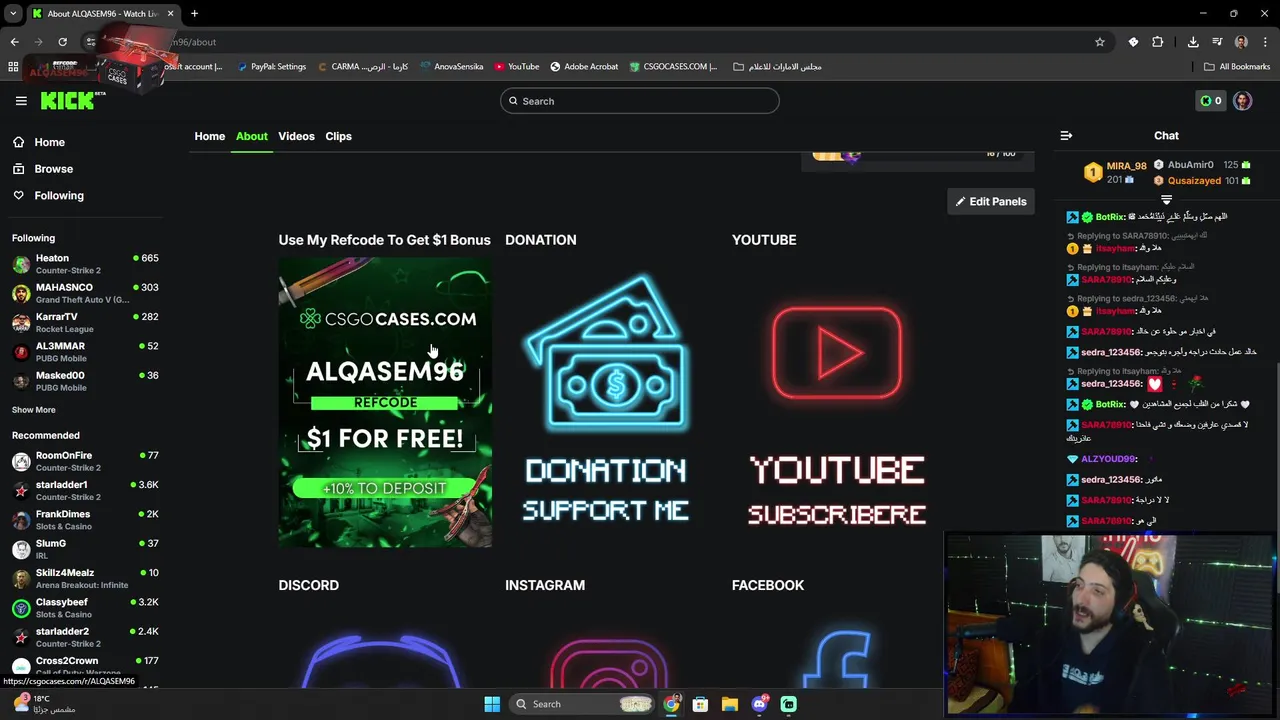
Task: Switch to the Clips tab
Action: click(338, 136)
